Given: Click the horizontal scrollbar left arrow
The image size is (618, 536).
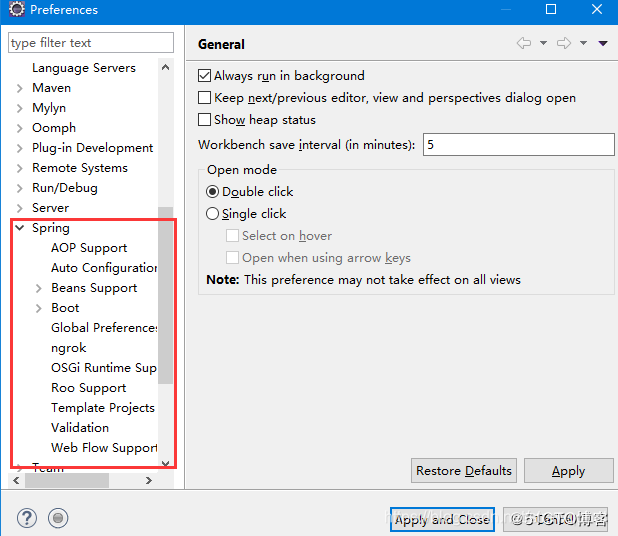Looking at the screenshot, I should 16,480.
